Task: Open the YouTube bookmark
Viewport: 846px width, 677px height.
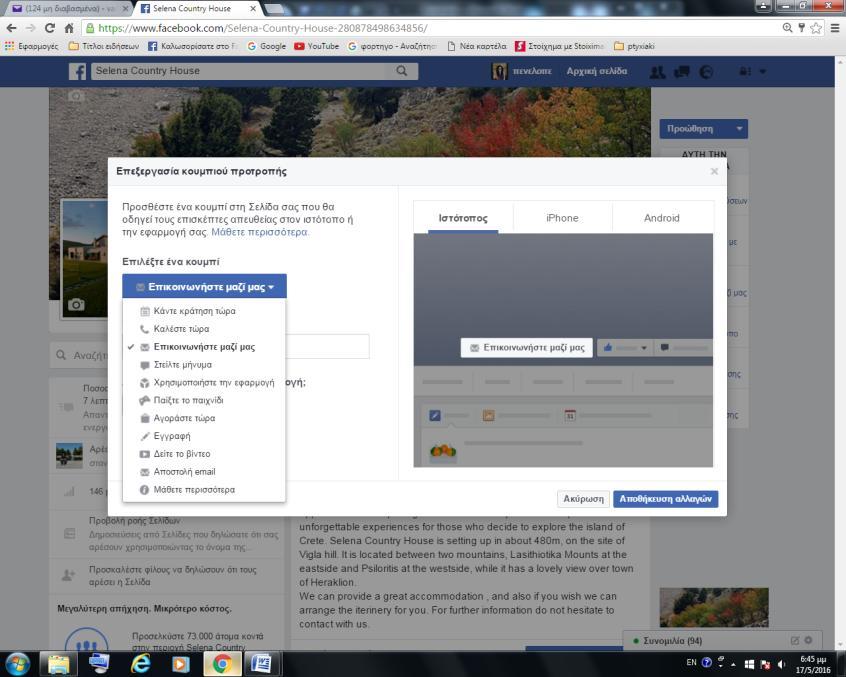Action: [317, 46]
